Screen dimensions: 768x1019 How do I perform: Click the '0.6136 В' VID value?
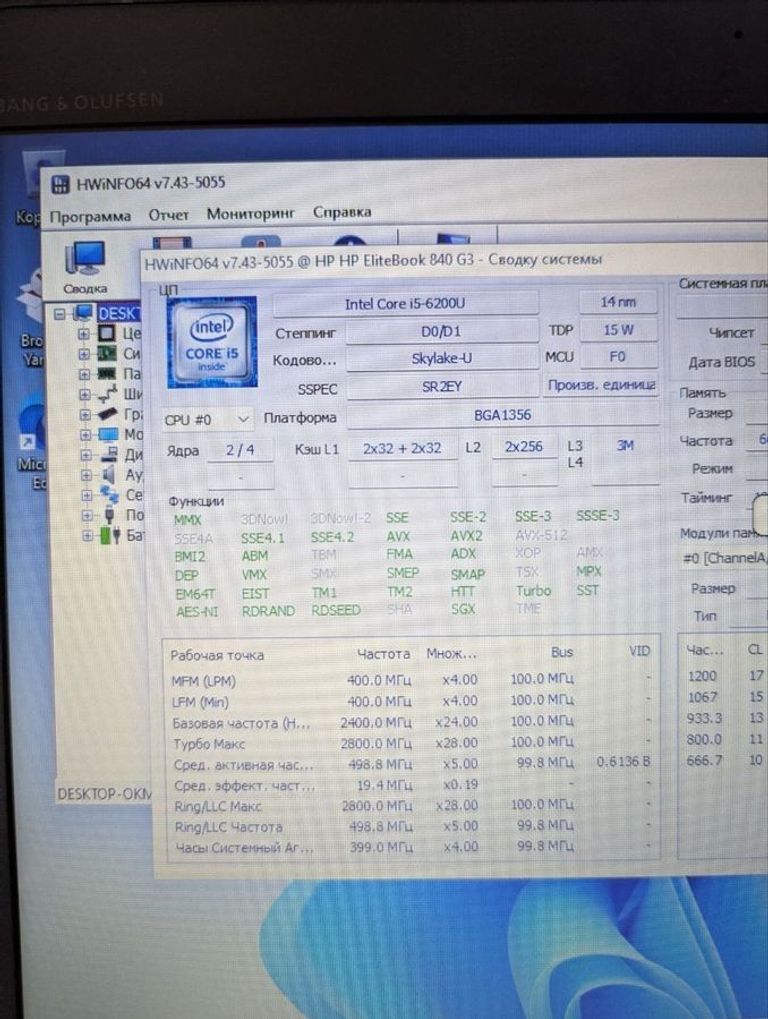click(623, 761)
